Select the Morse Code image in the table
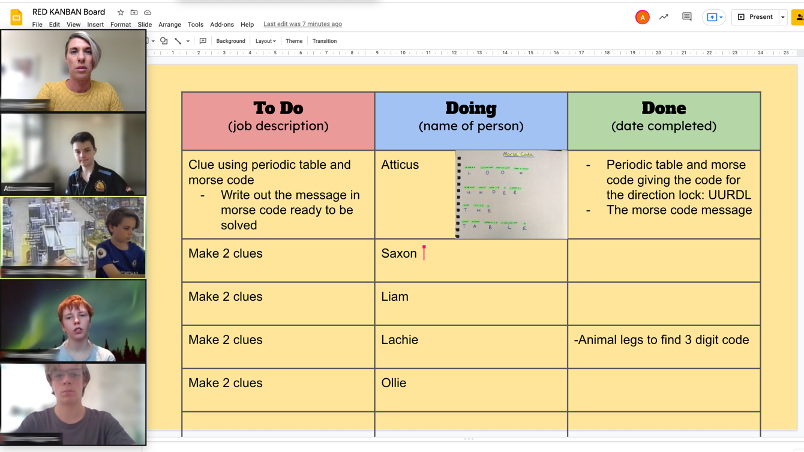The image size is (804, 452). (x=511, y=194)
